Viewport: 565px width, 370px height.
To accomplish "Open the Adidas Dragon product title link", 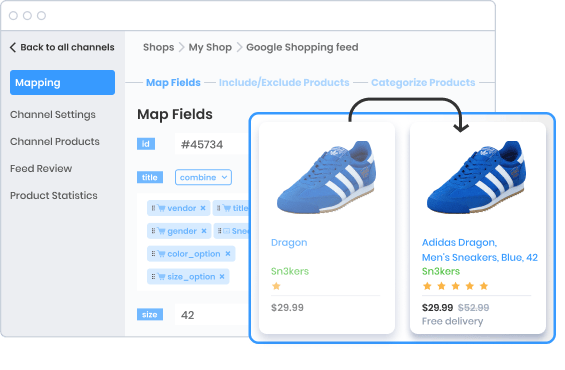I will [480, 250].
